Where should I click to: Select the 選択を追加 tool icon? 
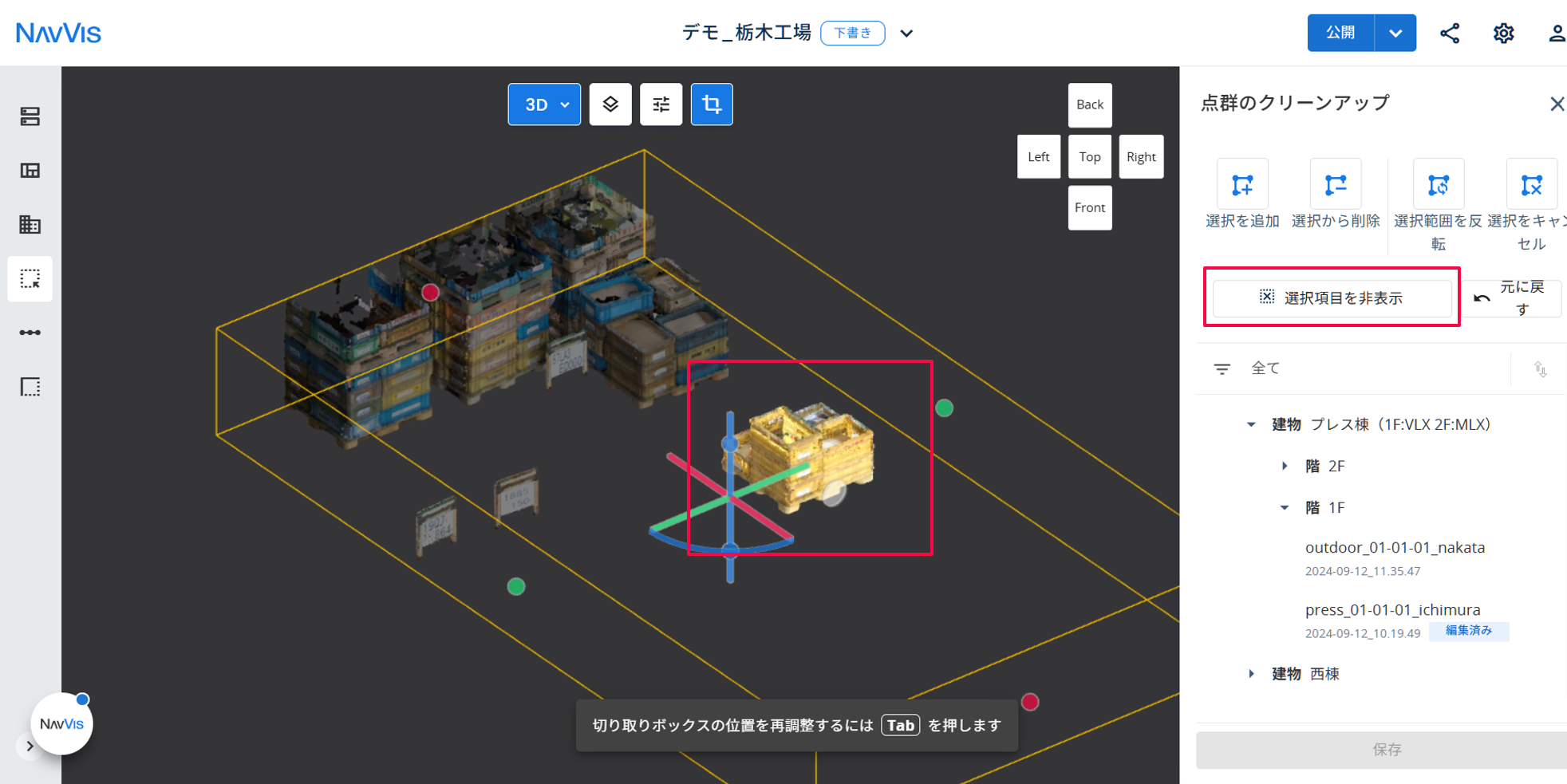pyautogui.click(x=1242, y=185)
